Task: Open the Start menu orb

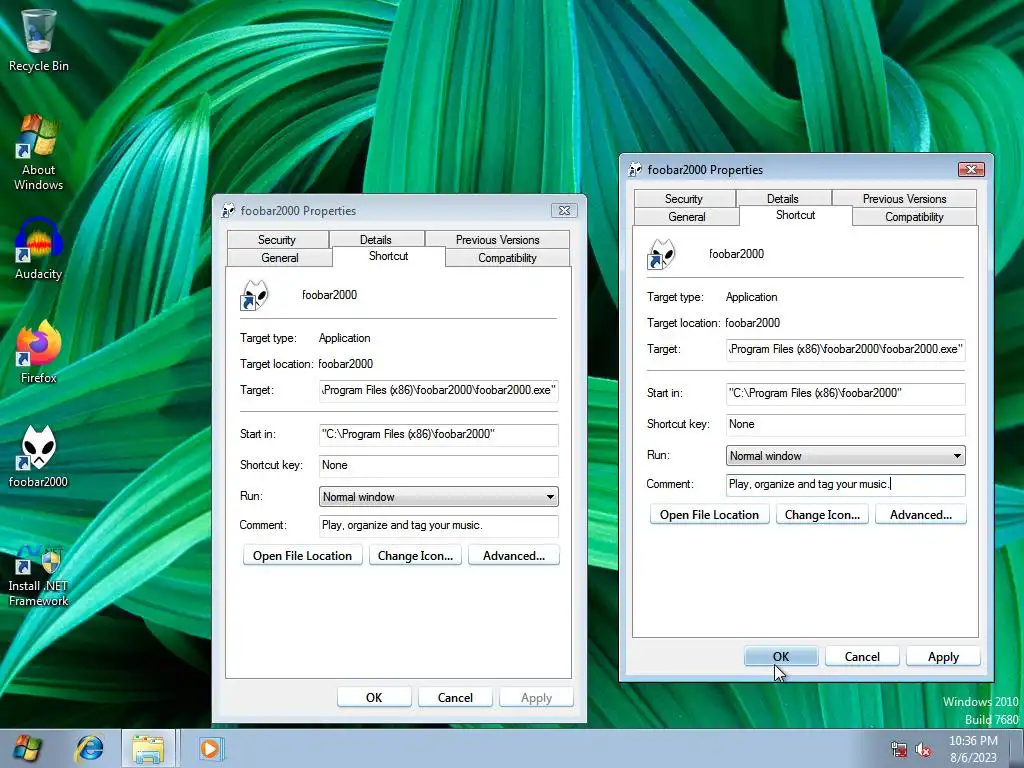Action: point(27,748)
